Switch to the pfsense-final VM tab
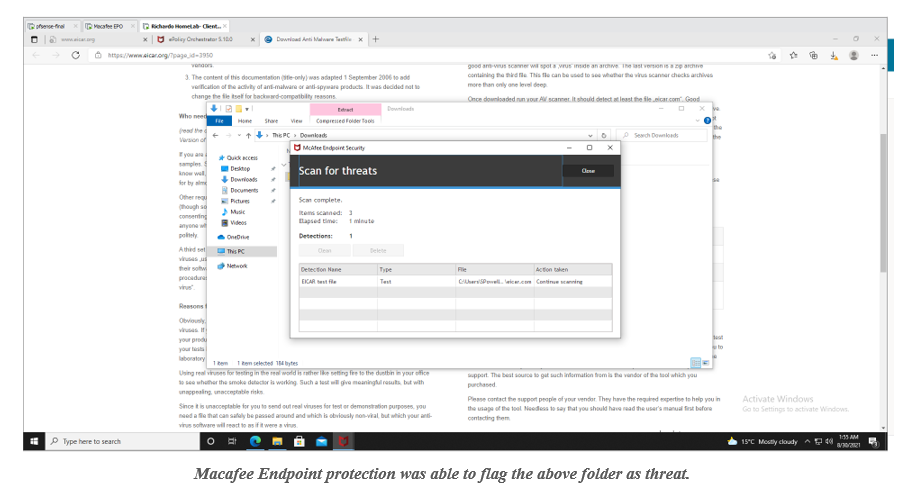 click(x=51, y=26)
